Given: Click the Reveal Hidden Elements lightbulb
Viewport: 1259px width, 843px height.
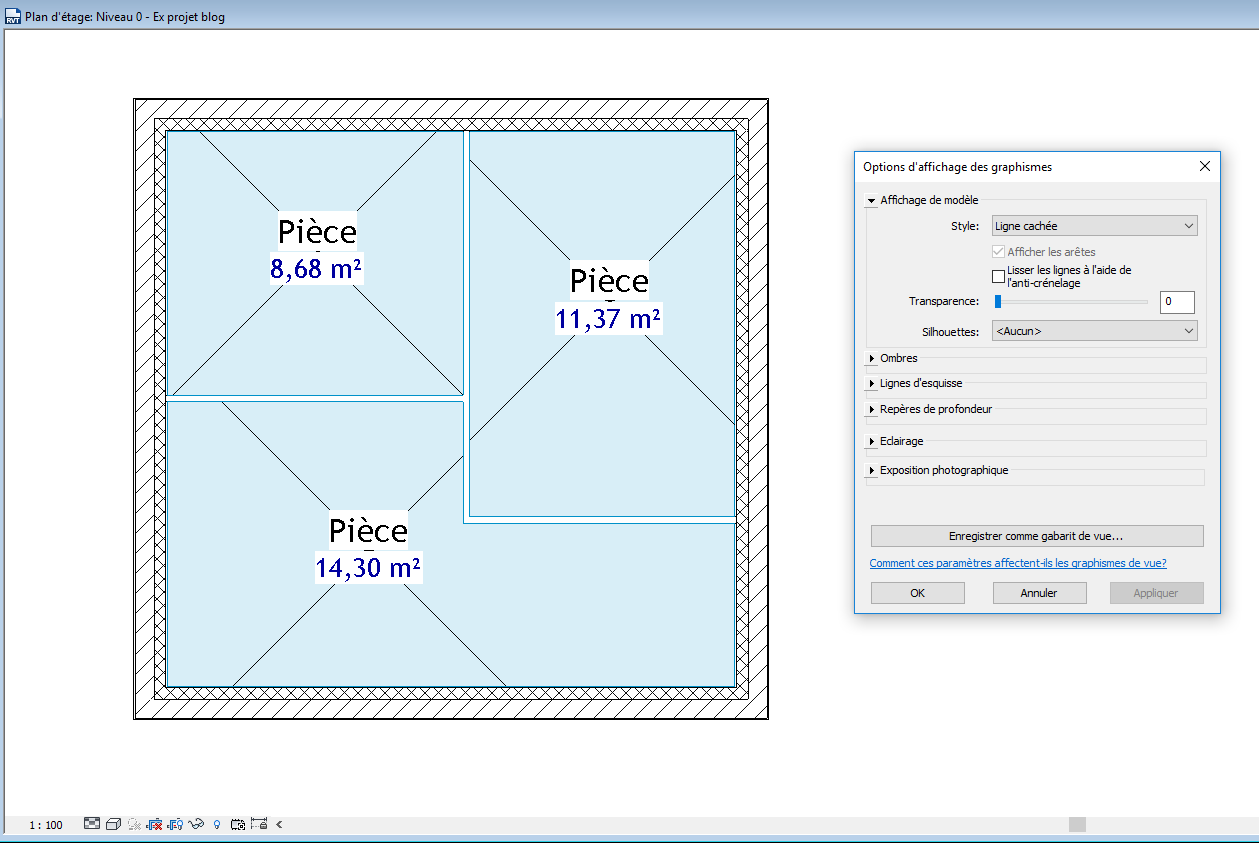Looking at the screenshot, I should 217,824.
